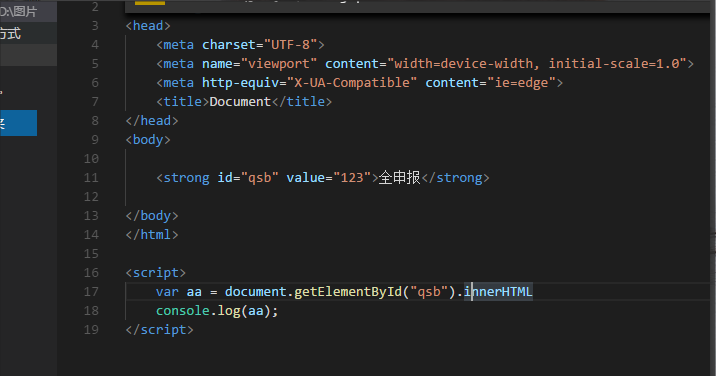Select the 方式 item in the left panel
Viewport: 716px width, 376px height.
(x=28, y=33)
